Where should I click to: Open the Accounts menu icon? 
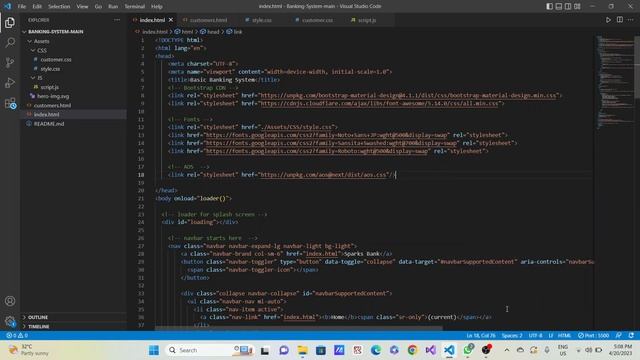point(10,301)
